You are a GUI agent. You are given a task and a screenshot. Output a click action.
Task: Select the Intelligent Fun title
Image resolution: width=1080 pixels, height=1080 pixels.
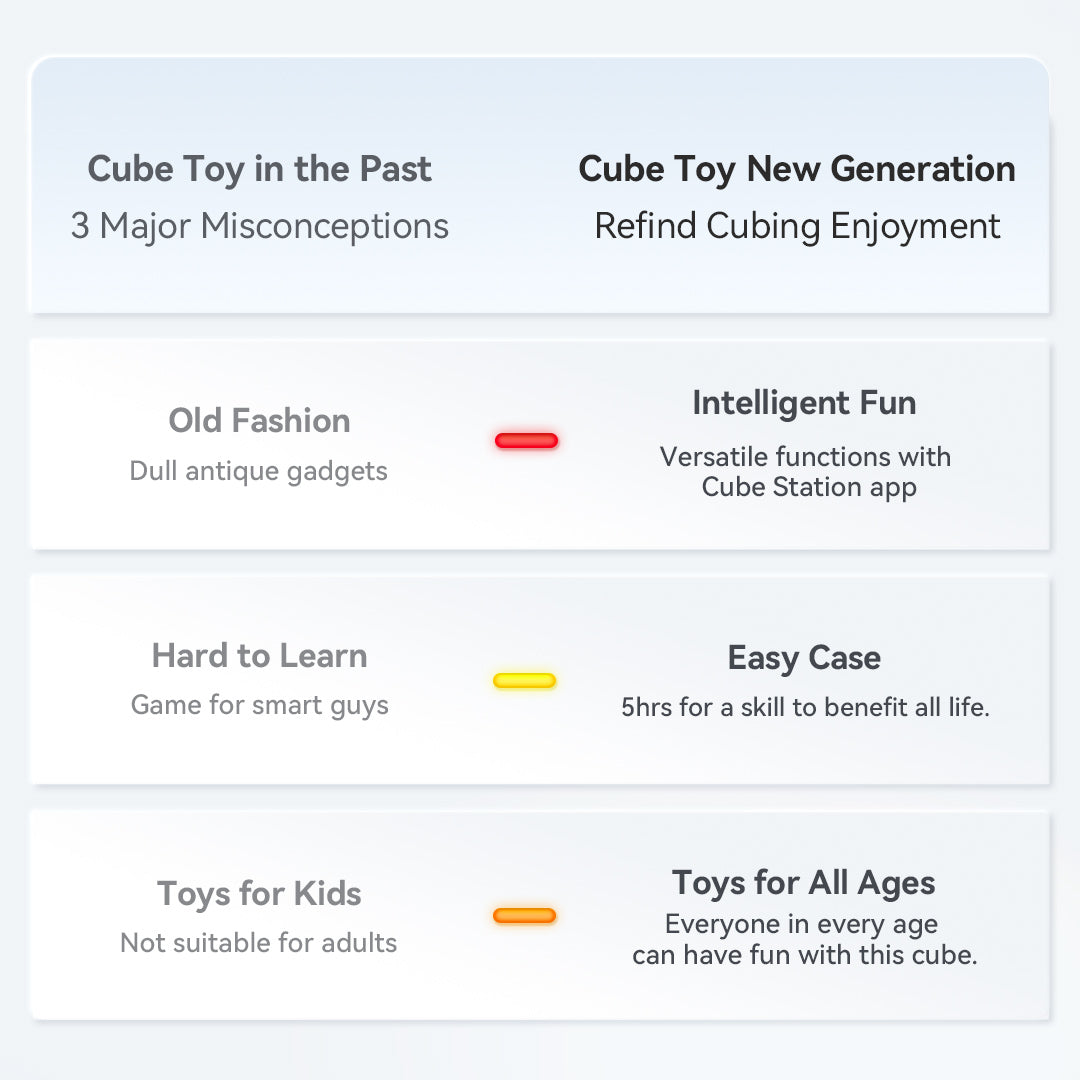pyautogui.click(x=804, y=404)
